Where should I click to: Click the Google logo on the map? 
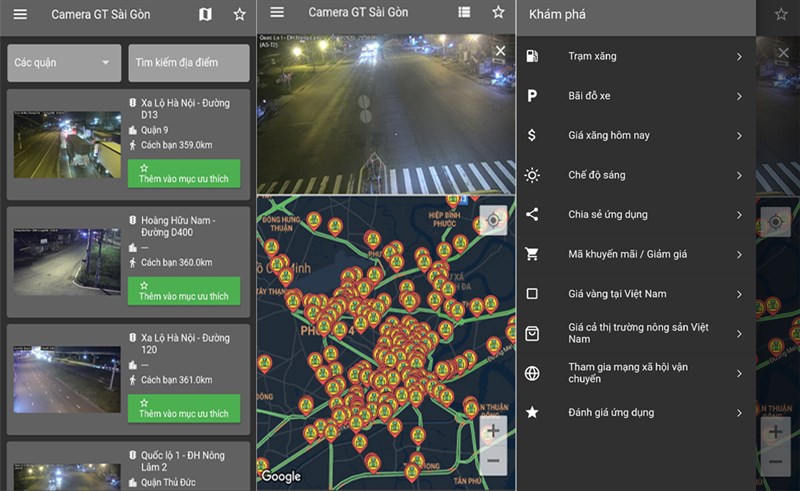click(x=281, y=476)
